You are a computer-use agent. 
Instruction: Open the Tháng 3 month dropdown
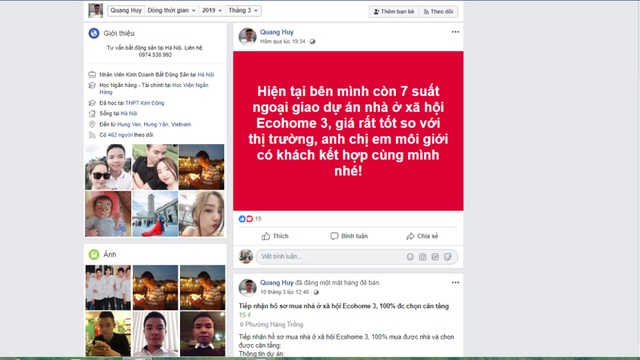243,11
